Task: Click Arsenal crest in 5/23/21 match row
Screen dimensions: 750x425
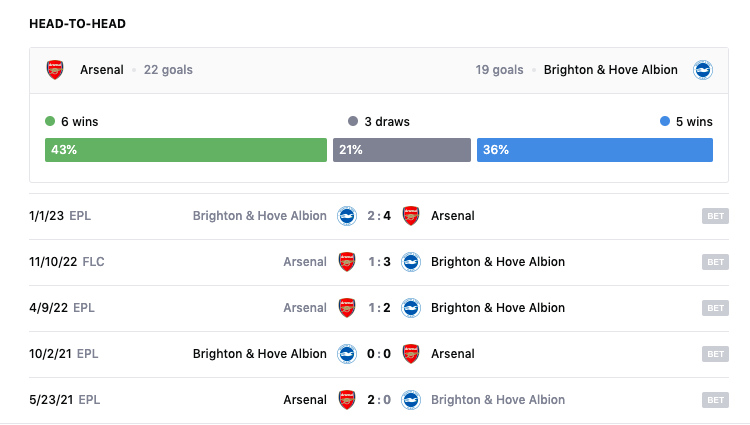Action: [346, 400]
